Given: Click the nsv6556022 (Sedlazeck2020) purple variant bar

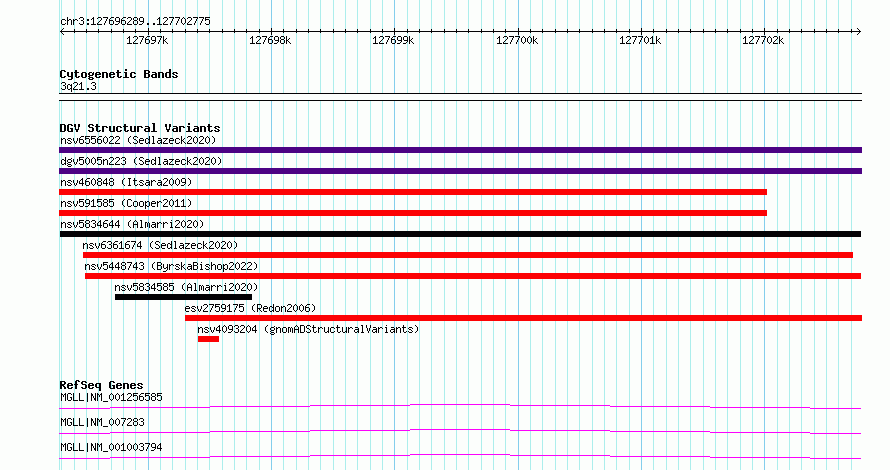Looking at the screenshot, I should [460, 150].
